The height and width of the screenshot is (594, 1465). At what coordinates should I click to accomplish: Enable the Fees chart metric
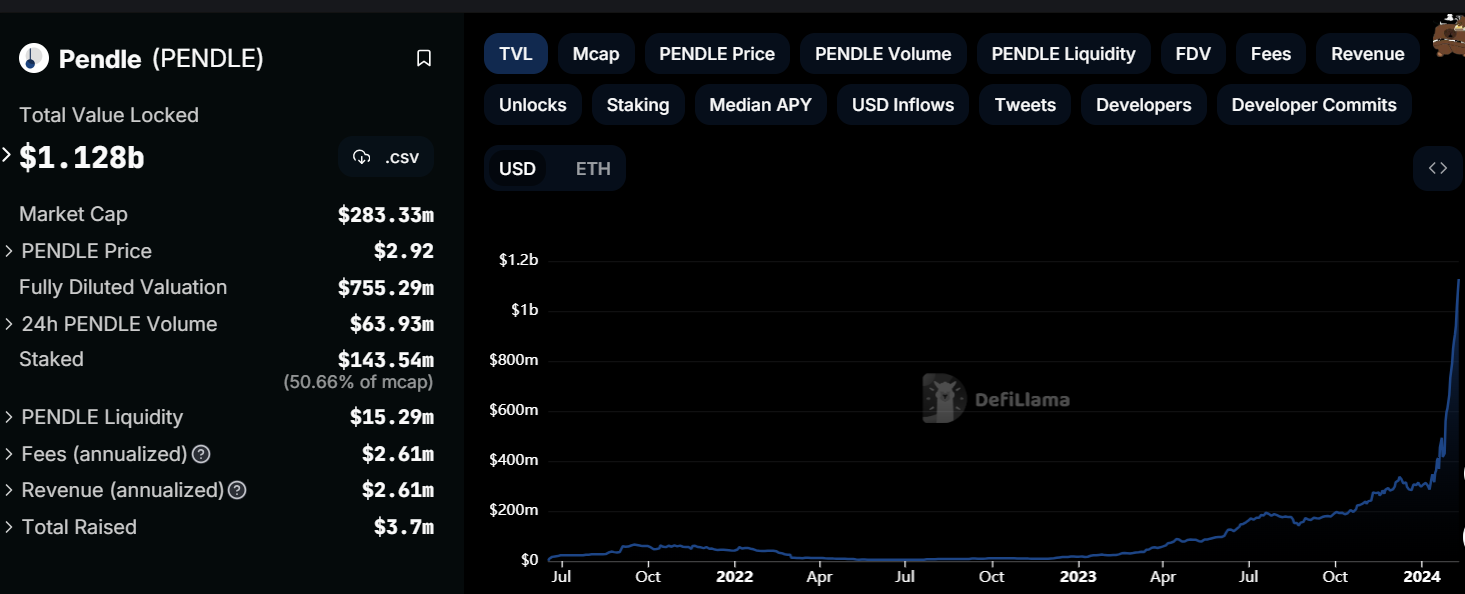tap(1270, 54)
